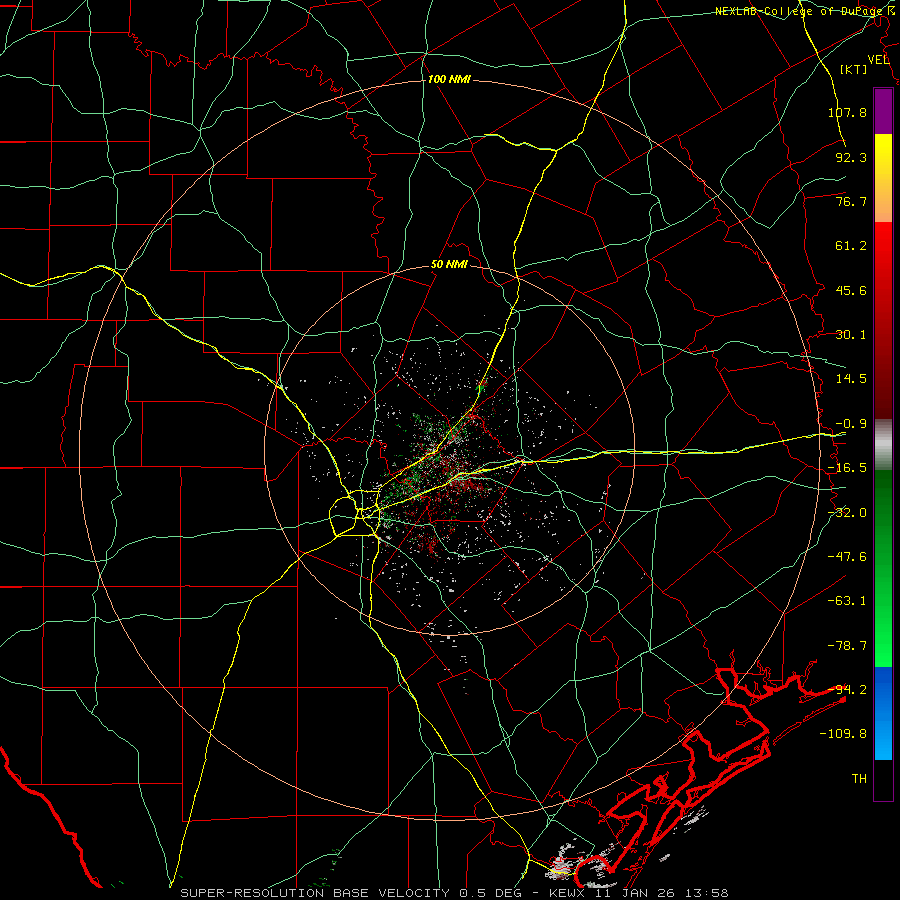900x900 pixels.
Task: Click the green segment of the color bar
Action: 883,568
